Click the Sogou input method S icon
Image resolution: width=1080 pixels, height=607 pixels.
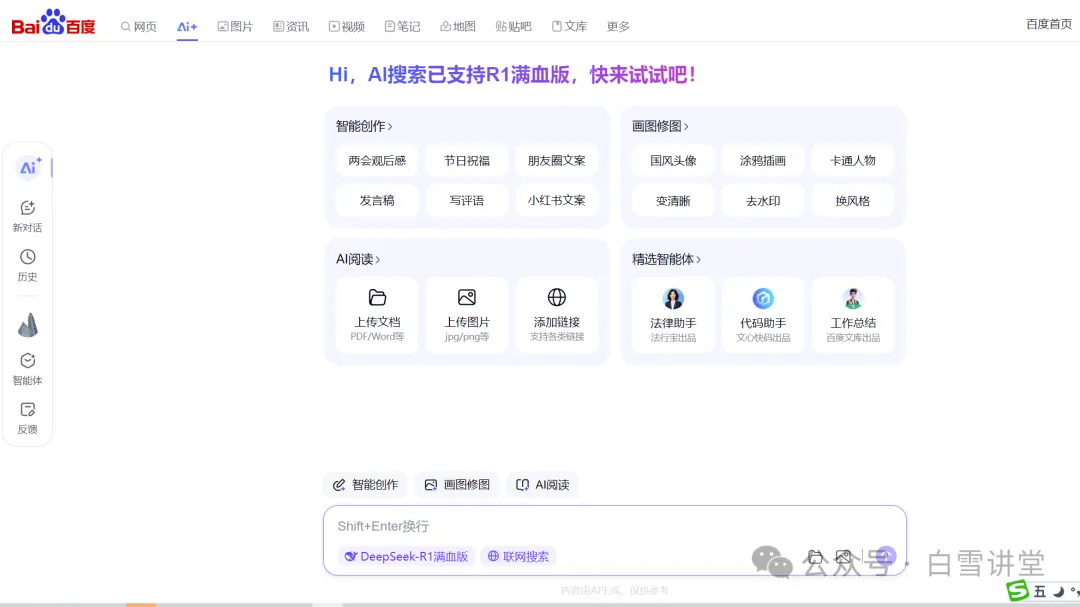pos(1018,590)
